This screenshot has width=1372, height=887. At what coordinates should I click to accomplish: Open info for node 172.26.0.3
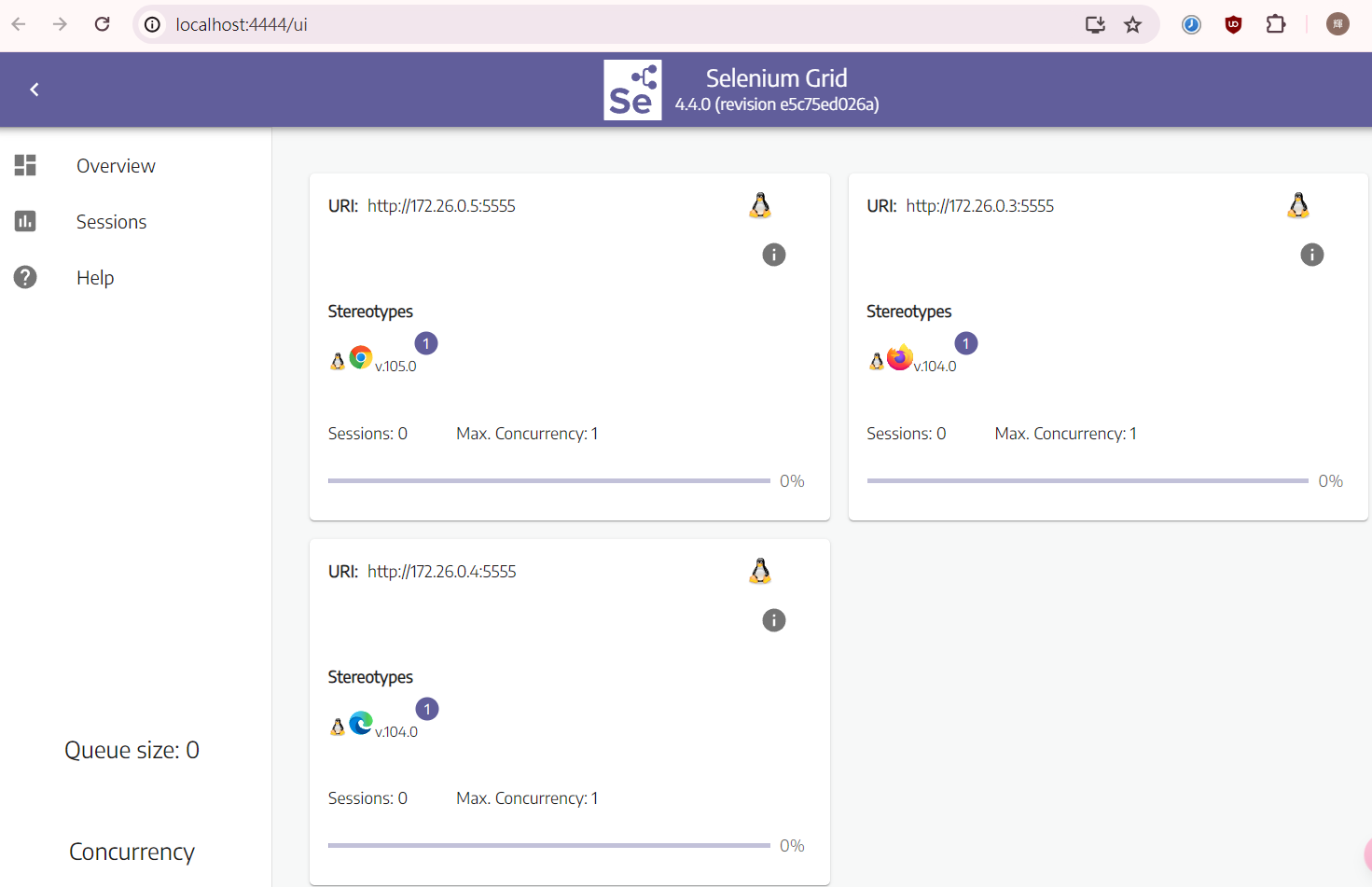coord(1311,255)
